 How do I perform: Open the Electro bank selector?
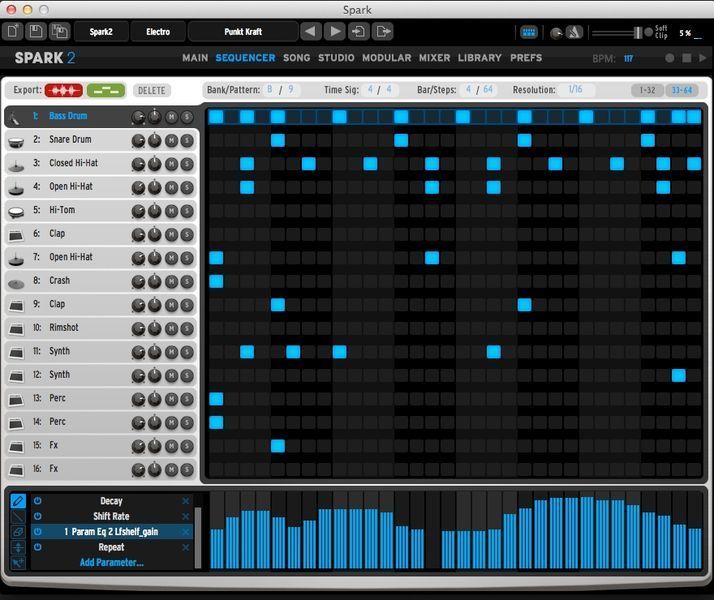[x=157, y=32]
